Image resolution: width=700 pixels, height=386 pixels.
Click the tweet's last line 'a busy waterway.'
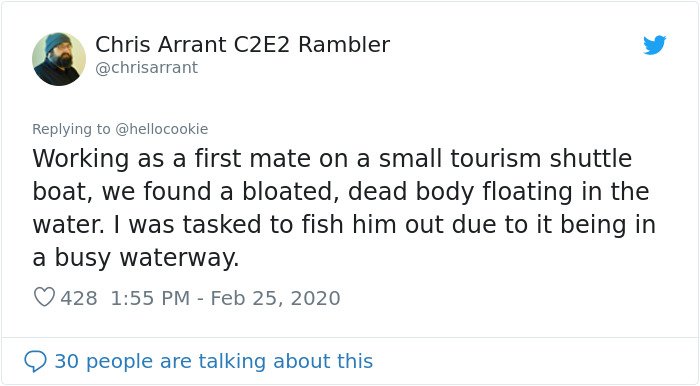[x=136, y=258]
